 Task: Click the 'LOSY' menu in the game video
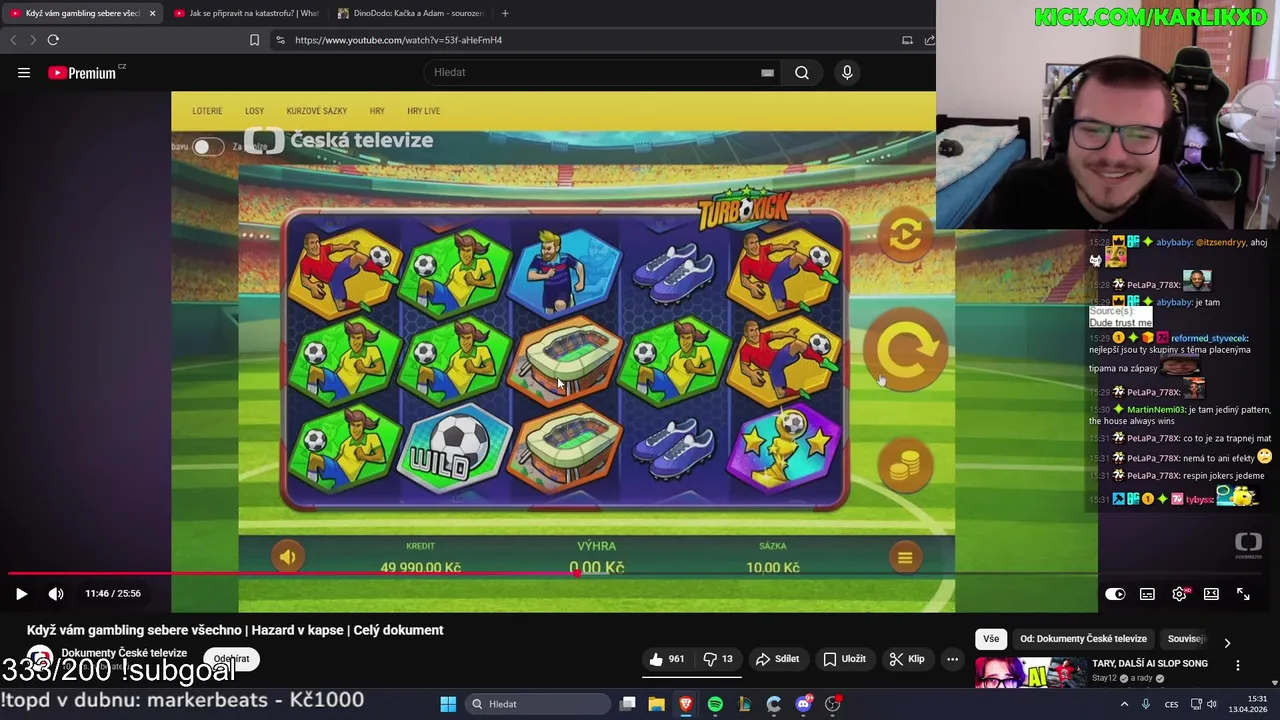pyautogui.click(x=254, y=111)
